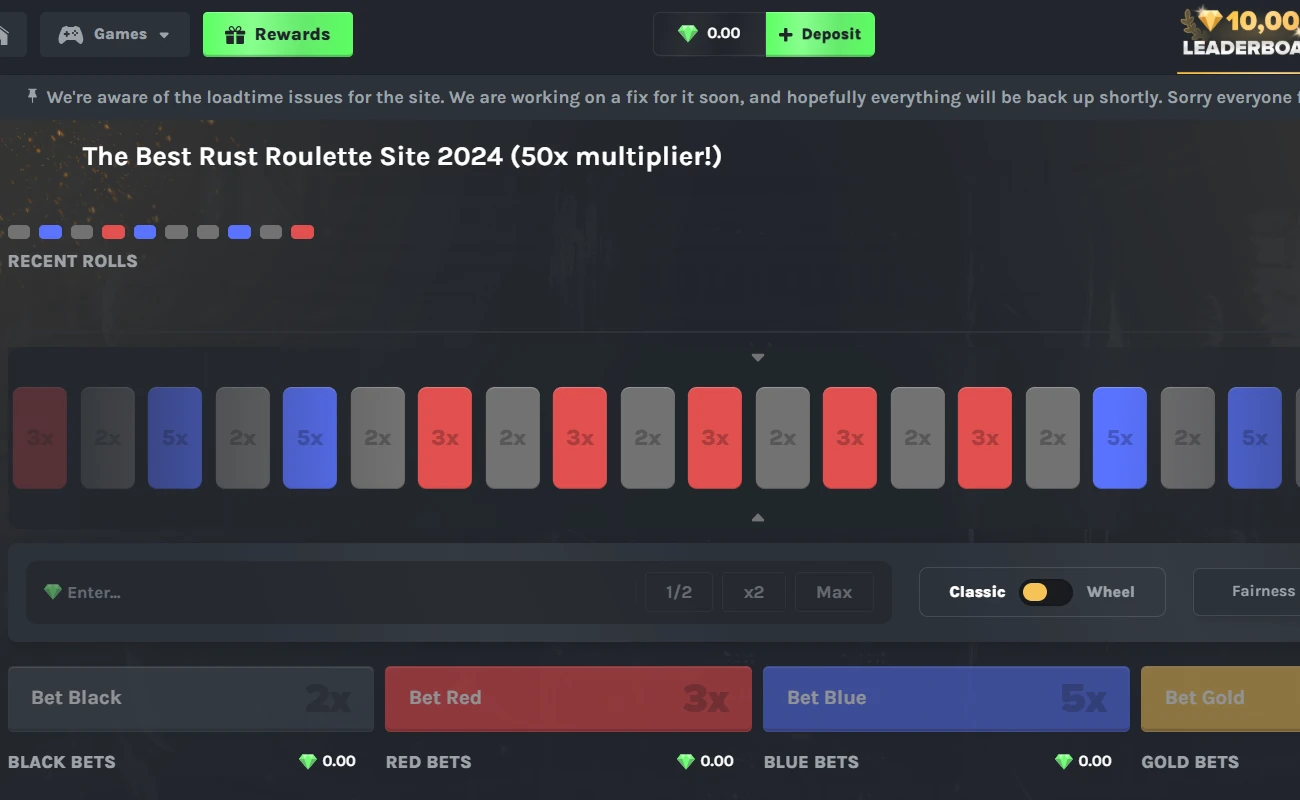Click the gem icon next to Blue Bets total

tap(1064, 761)
